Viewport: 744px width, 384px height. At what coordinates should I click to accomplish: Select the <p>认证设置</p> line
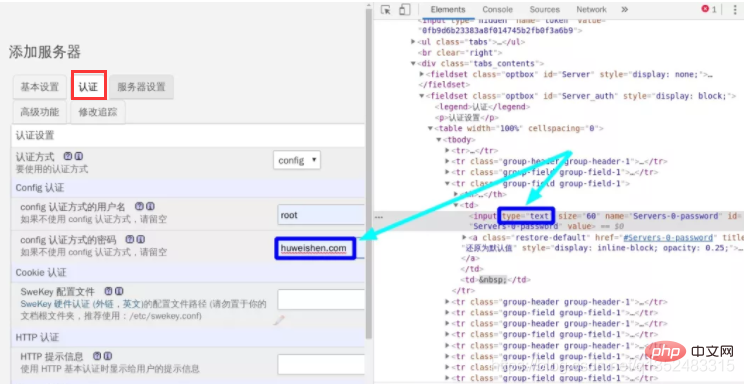click(466, 118)
